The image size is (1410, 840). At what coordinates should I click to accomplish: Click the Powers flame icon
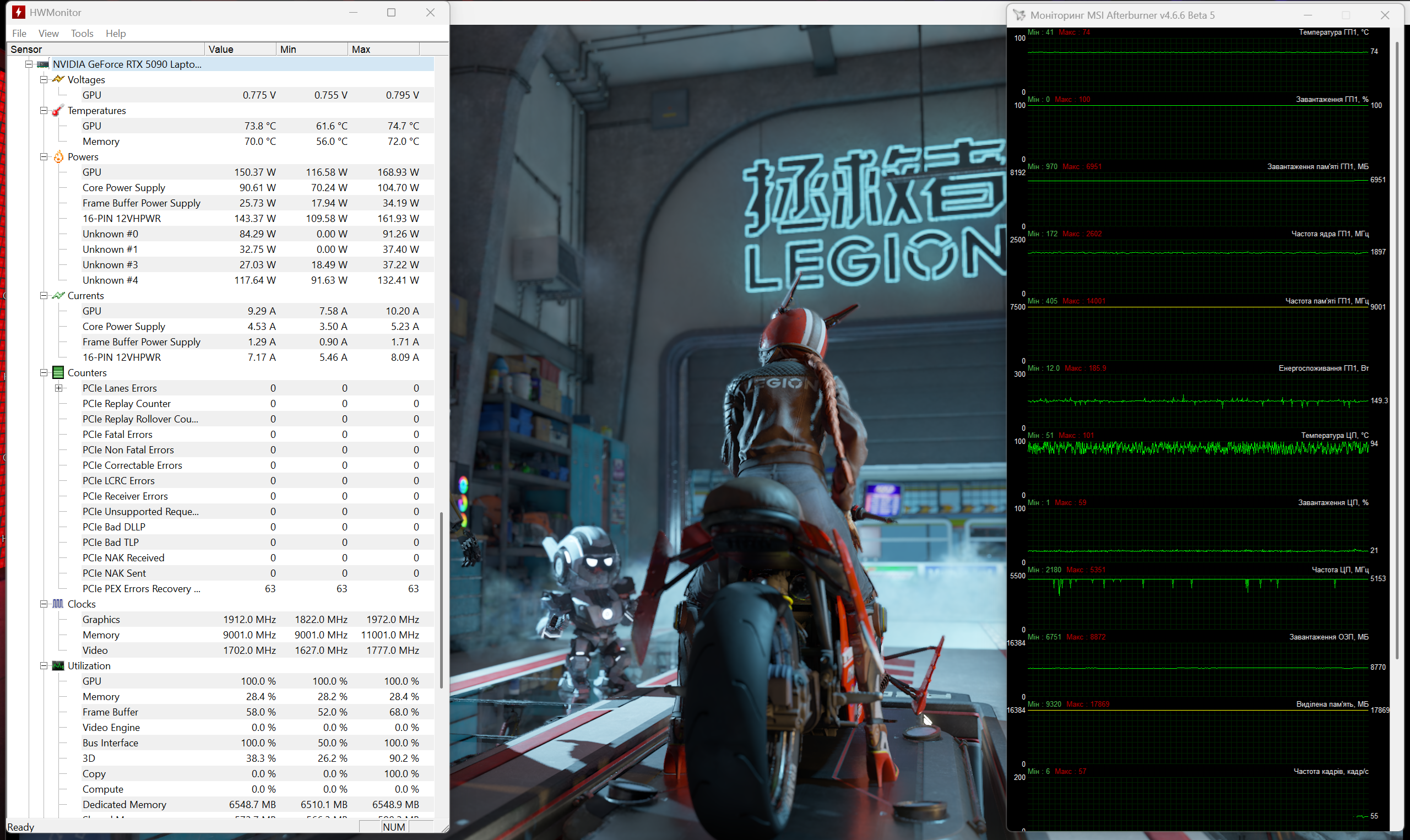[x=58, y=157]
